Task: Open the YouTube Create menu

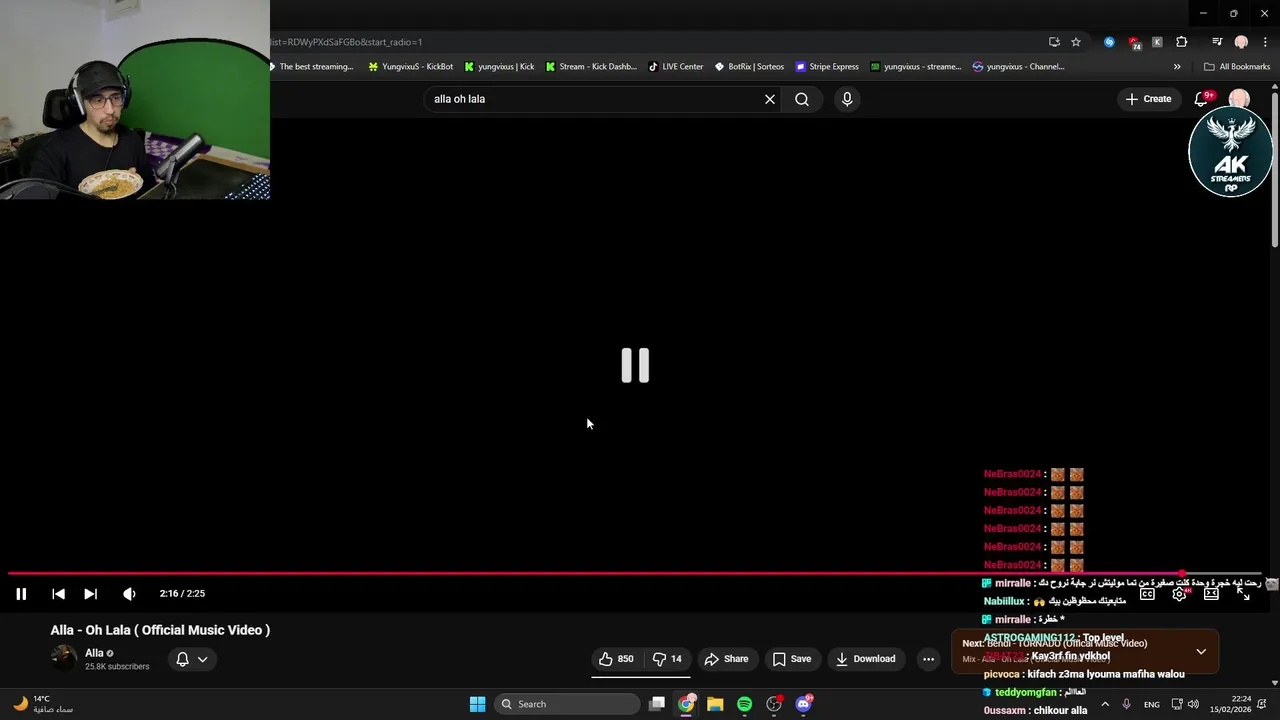Action: tap(1148, 99)
